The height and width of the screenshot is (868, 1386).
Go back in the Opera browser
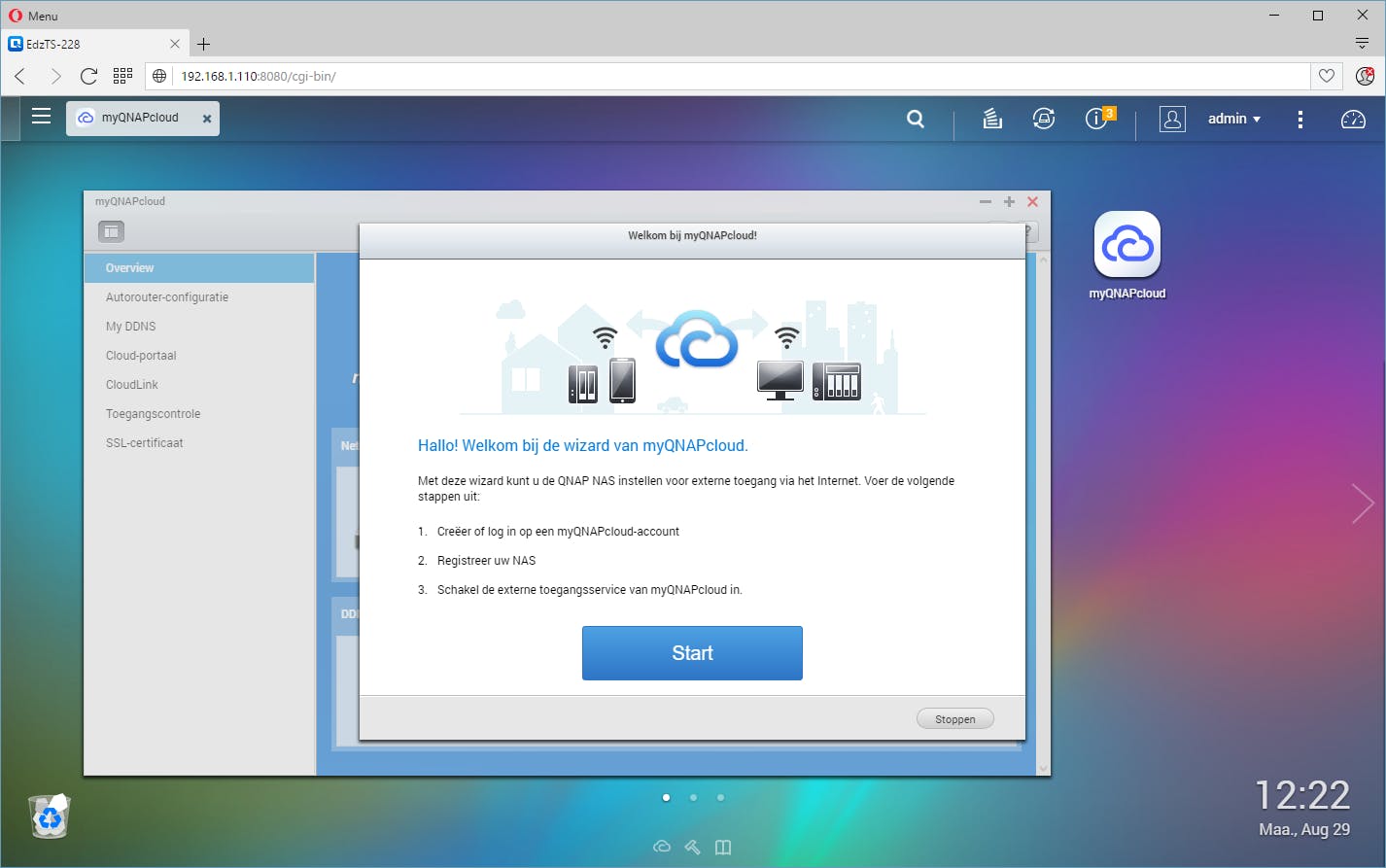pos(20,76)
